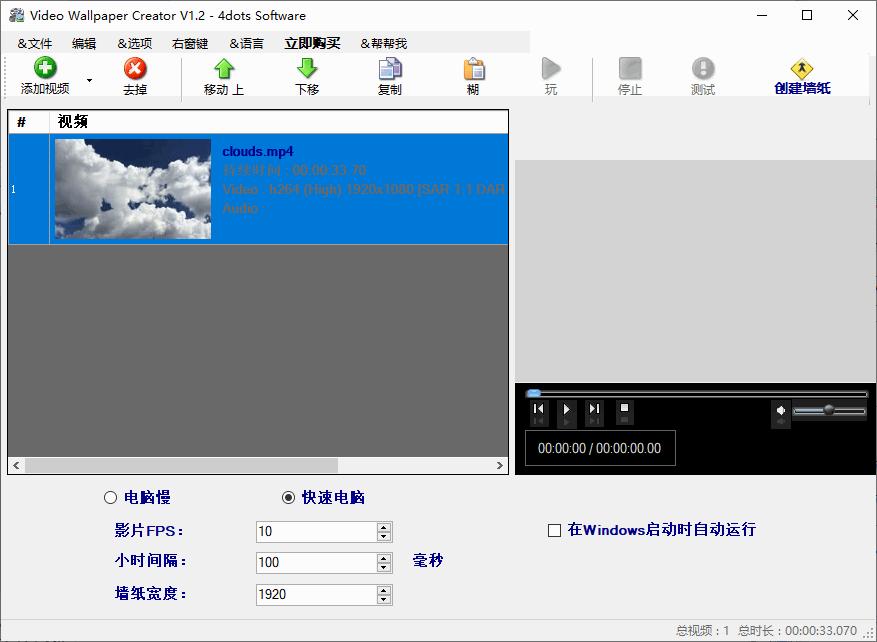Minimize the Video Wallpaper Creator window
The width and height of the screenshot is (877, 642).
pos(762,15)
